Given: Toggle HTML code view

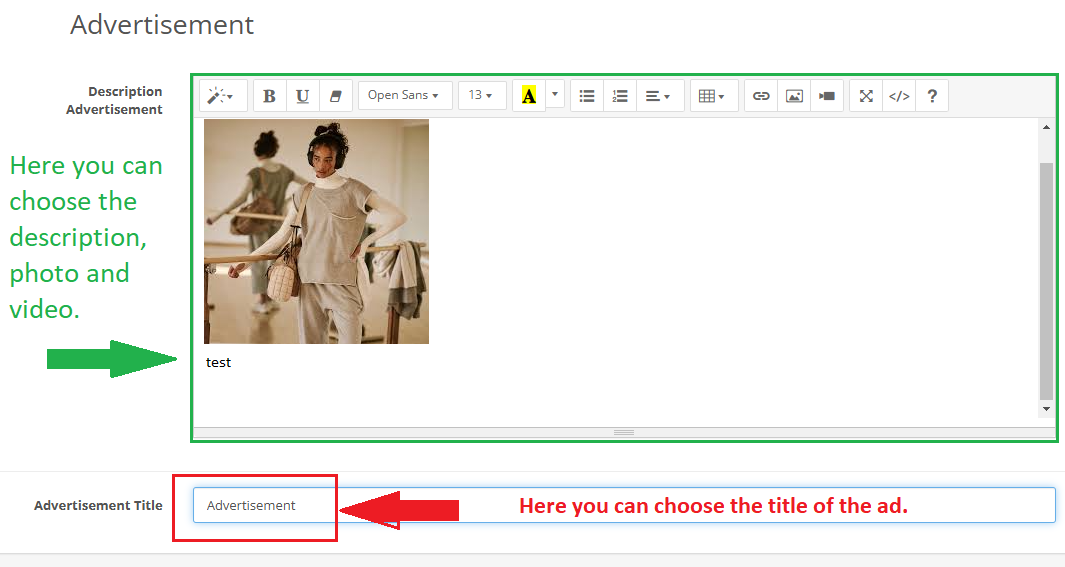Looking at the screenshot, I should (x=899, y=96).
